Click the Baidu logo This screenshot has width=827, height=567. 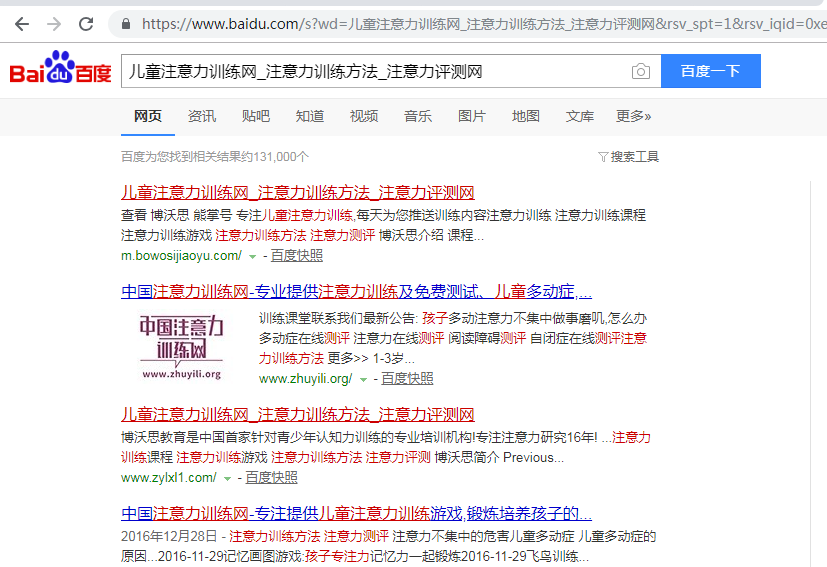[x=60, y=70]
